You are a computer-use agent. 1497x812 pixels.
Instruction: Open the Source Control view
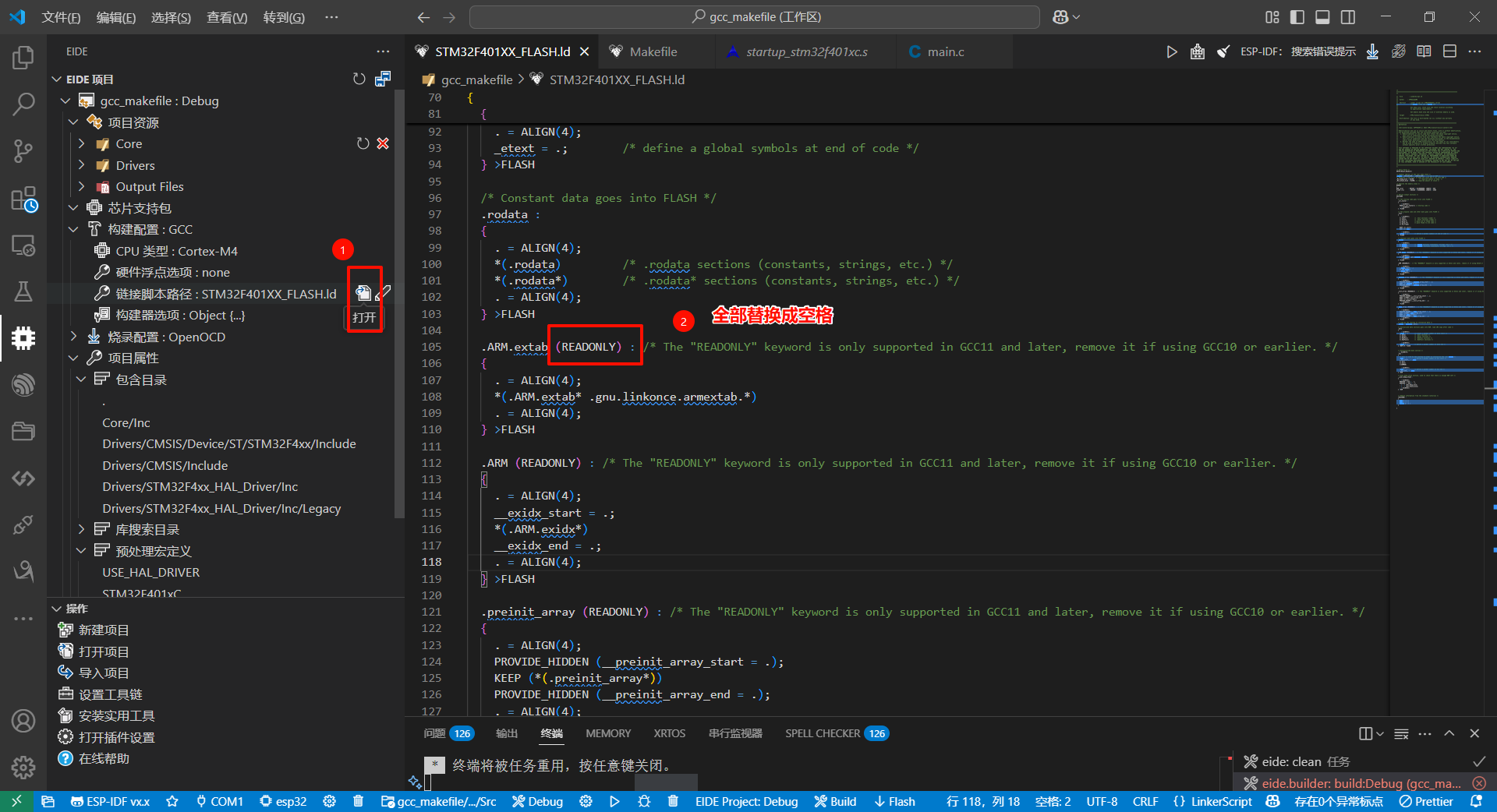(23, 150)
